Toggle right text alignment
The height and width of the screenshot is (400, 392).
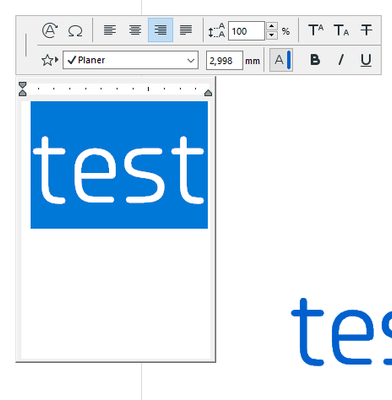click(160, 30)
